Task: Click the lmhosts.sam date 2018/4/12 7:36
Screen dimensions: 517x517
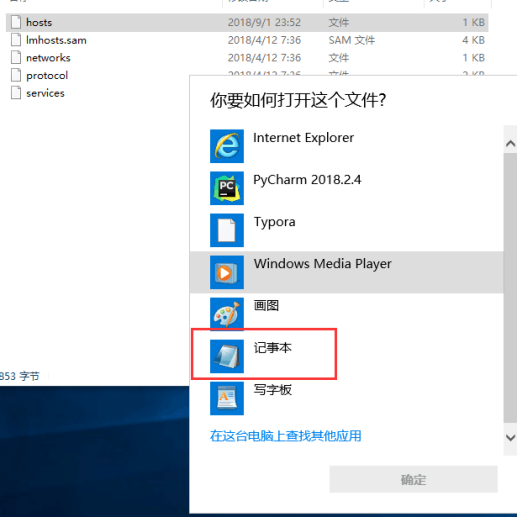Action: [x=264, y=40]
